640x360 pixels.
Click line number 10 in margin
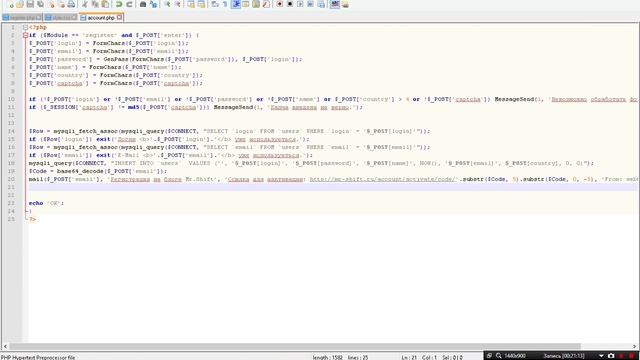click(x=11, y=99)
